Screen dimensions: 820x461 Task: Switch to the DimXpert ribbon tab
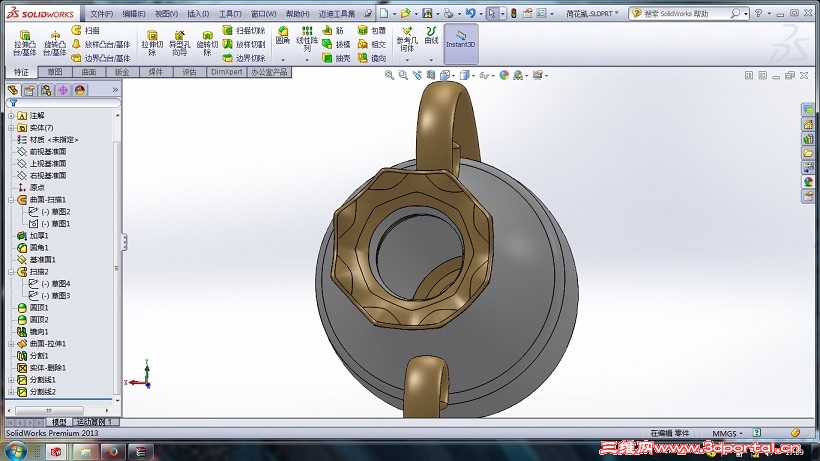[x=226, y=72]
